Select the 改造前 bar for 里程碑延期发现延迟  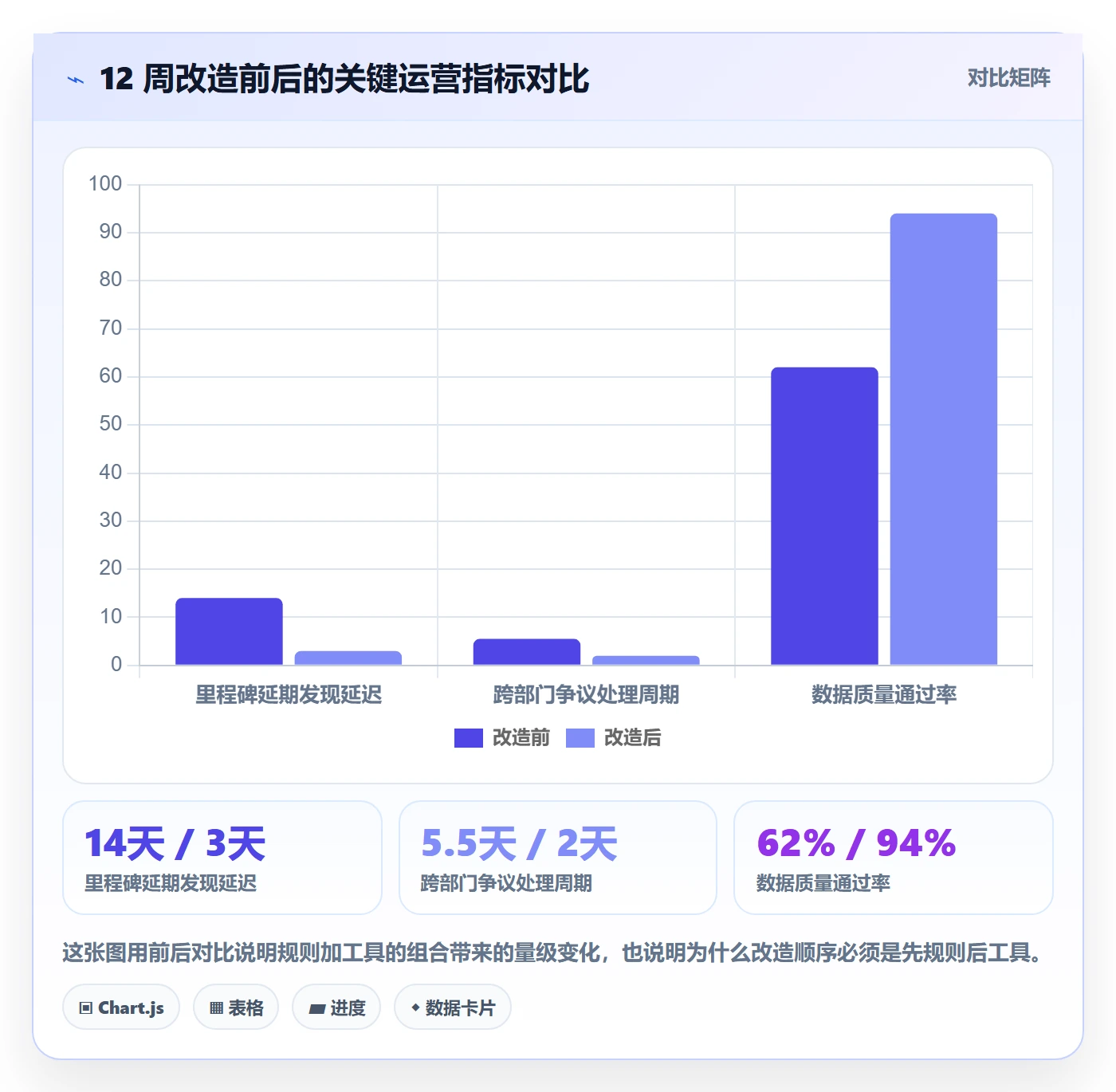pyautogui.click(x=230, y=631)
